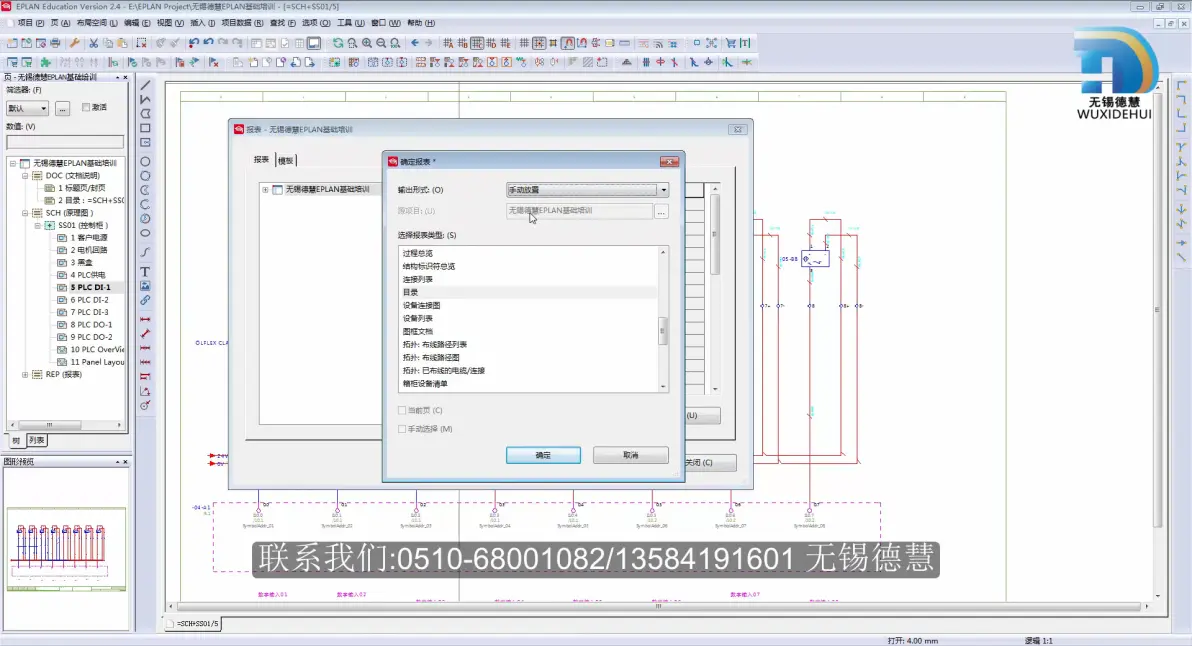Open the 工具 (U) menu

coord(350,23)
